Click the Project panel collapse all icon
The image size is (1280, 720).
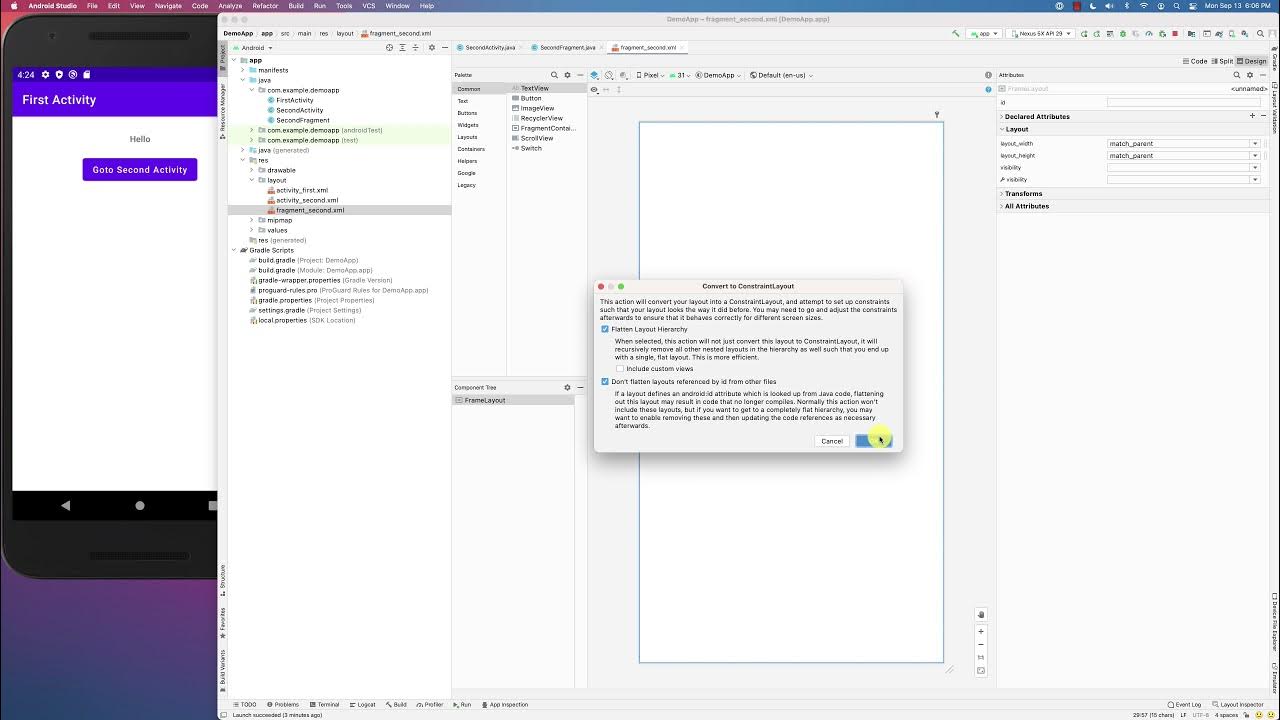pos(416,47)
